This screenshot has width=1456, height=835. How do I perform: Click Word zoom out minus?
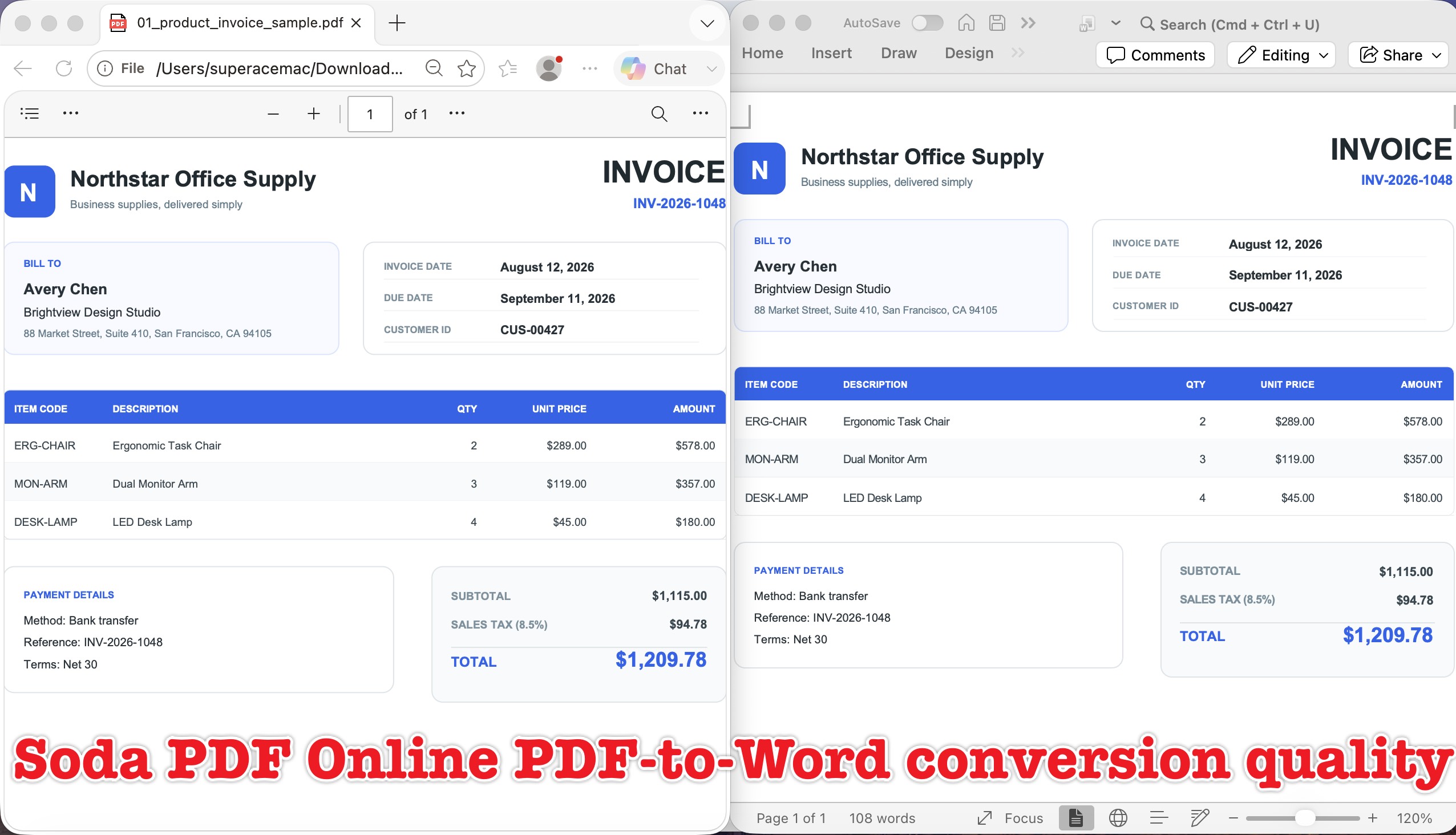[1233, 818]
